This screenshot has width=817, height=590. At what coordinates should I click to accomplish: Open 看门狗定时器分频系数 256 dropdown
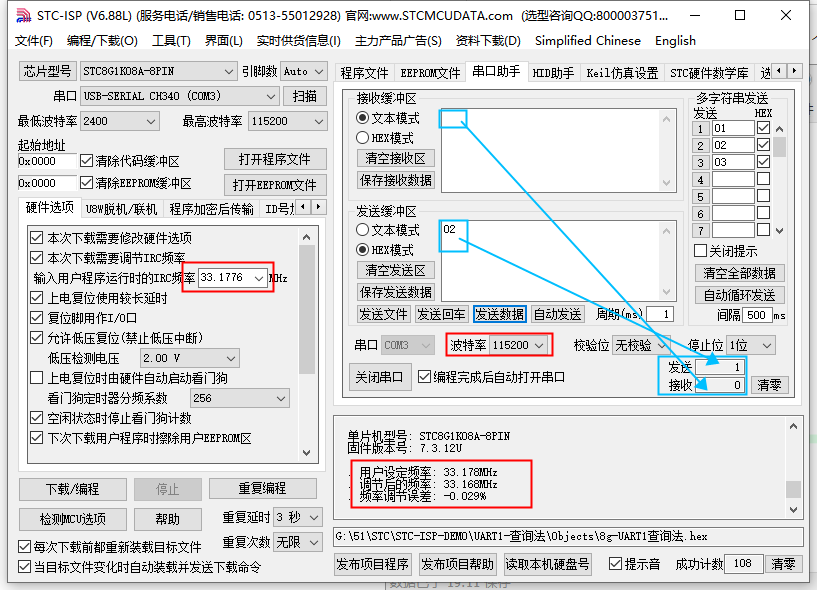240,398
